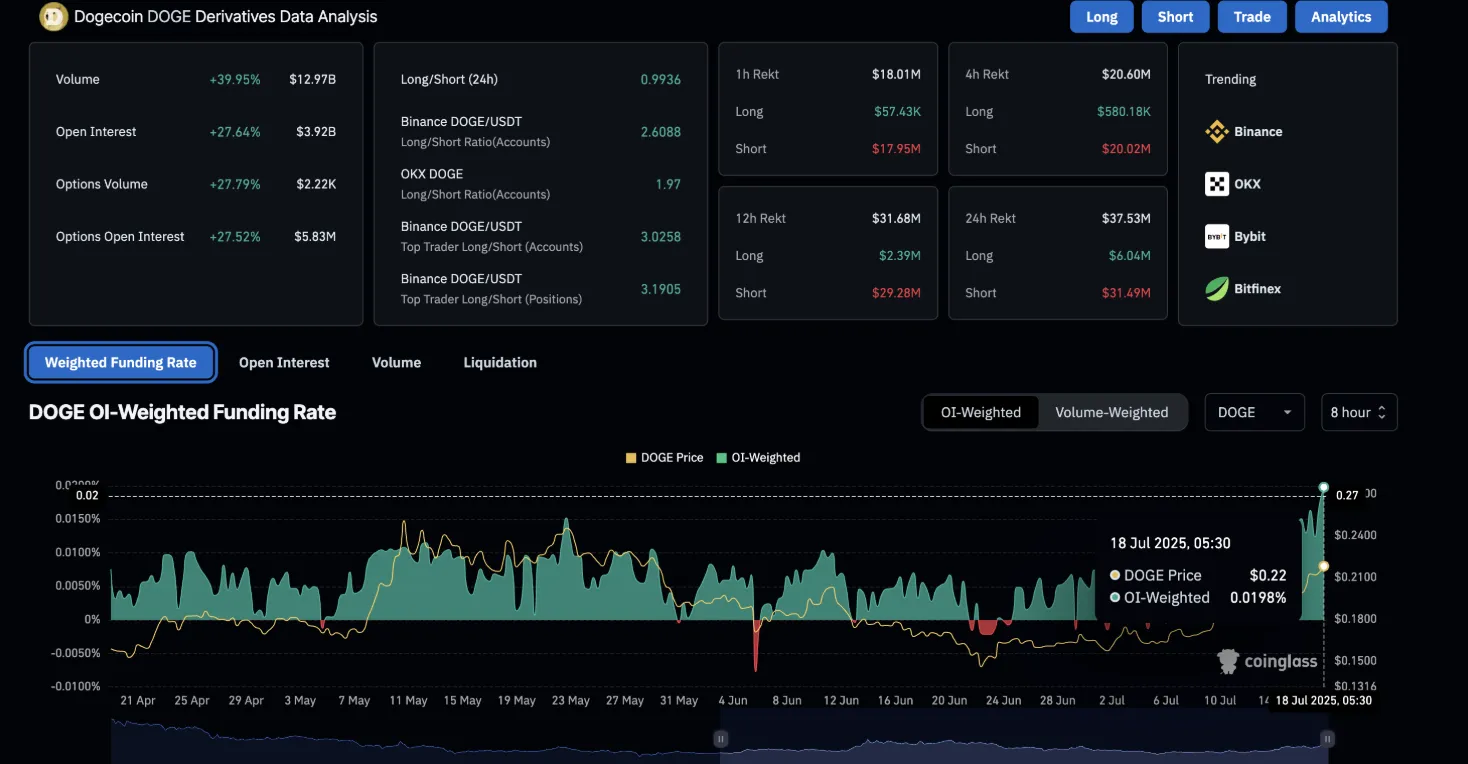Click the right handle of the timeline brush

click(1327, 738)
